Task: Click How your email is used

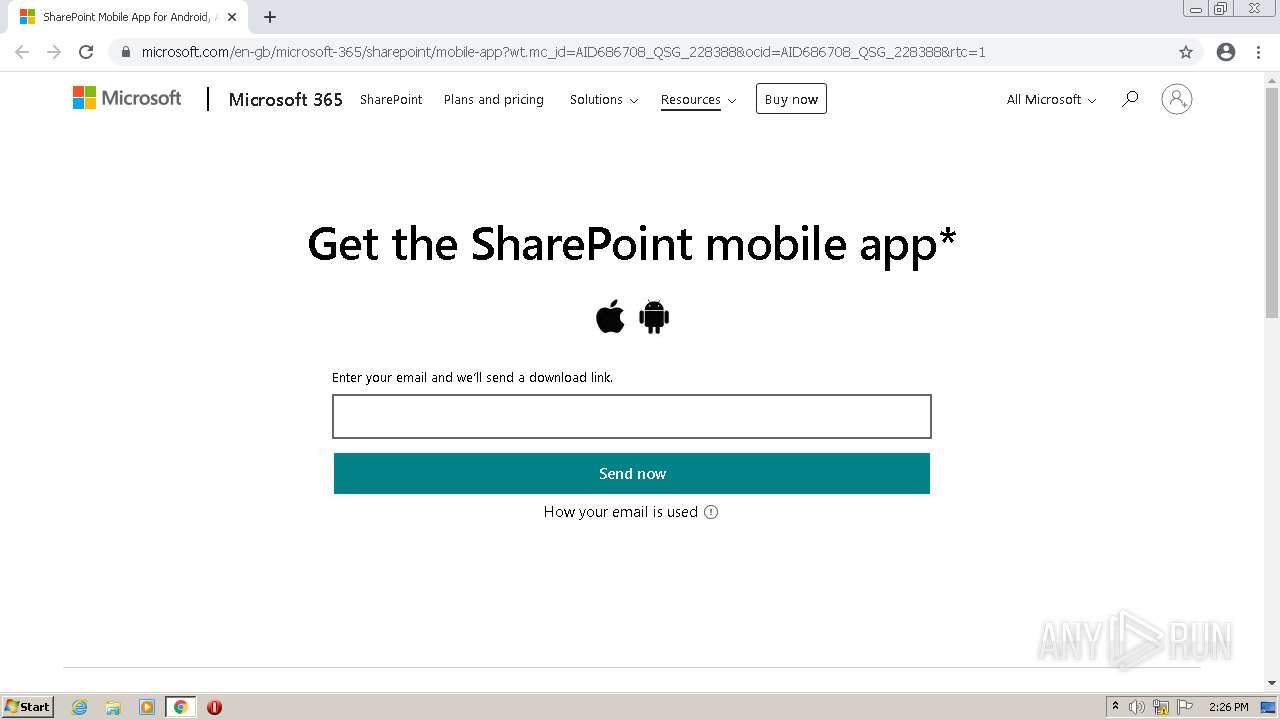Action: [621, 512]
